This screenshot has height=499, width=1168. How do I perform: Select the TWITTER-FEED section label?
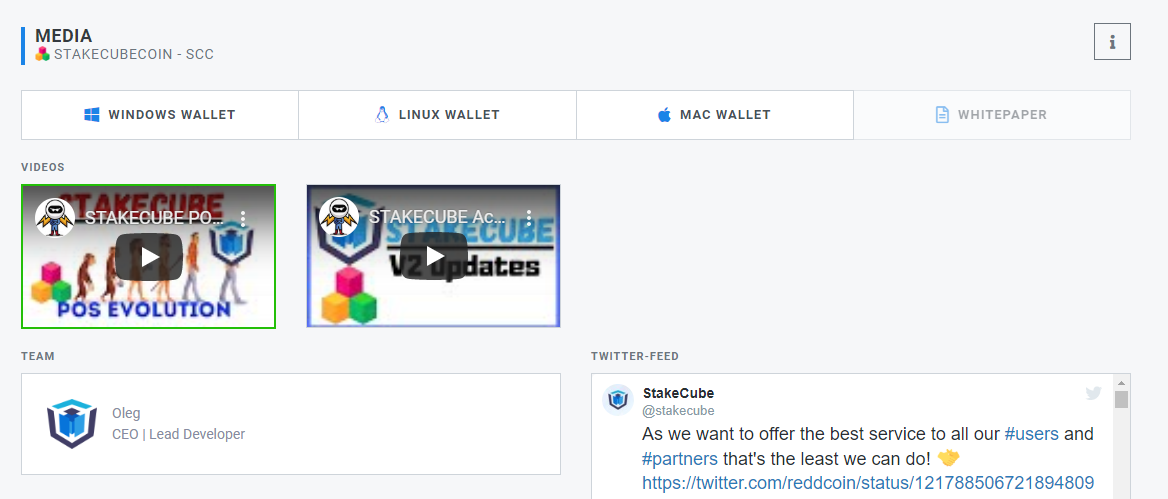[635, 357]
